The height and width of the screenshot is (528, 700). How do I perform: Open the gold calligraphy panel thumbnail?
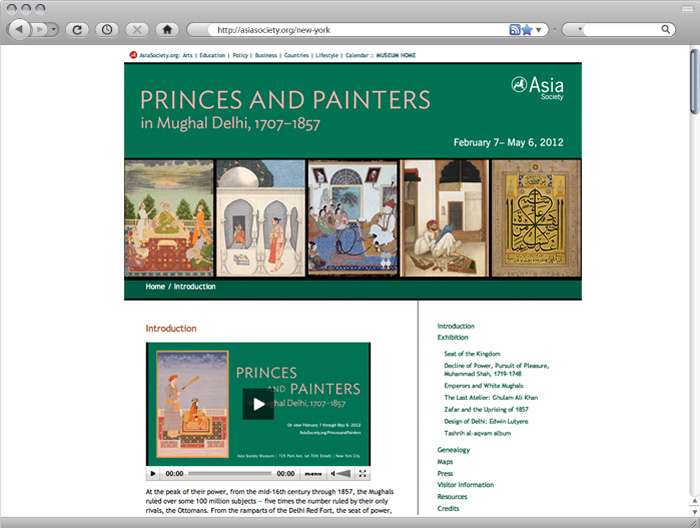(536, 218)
